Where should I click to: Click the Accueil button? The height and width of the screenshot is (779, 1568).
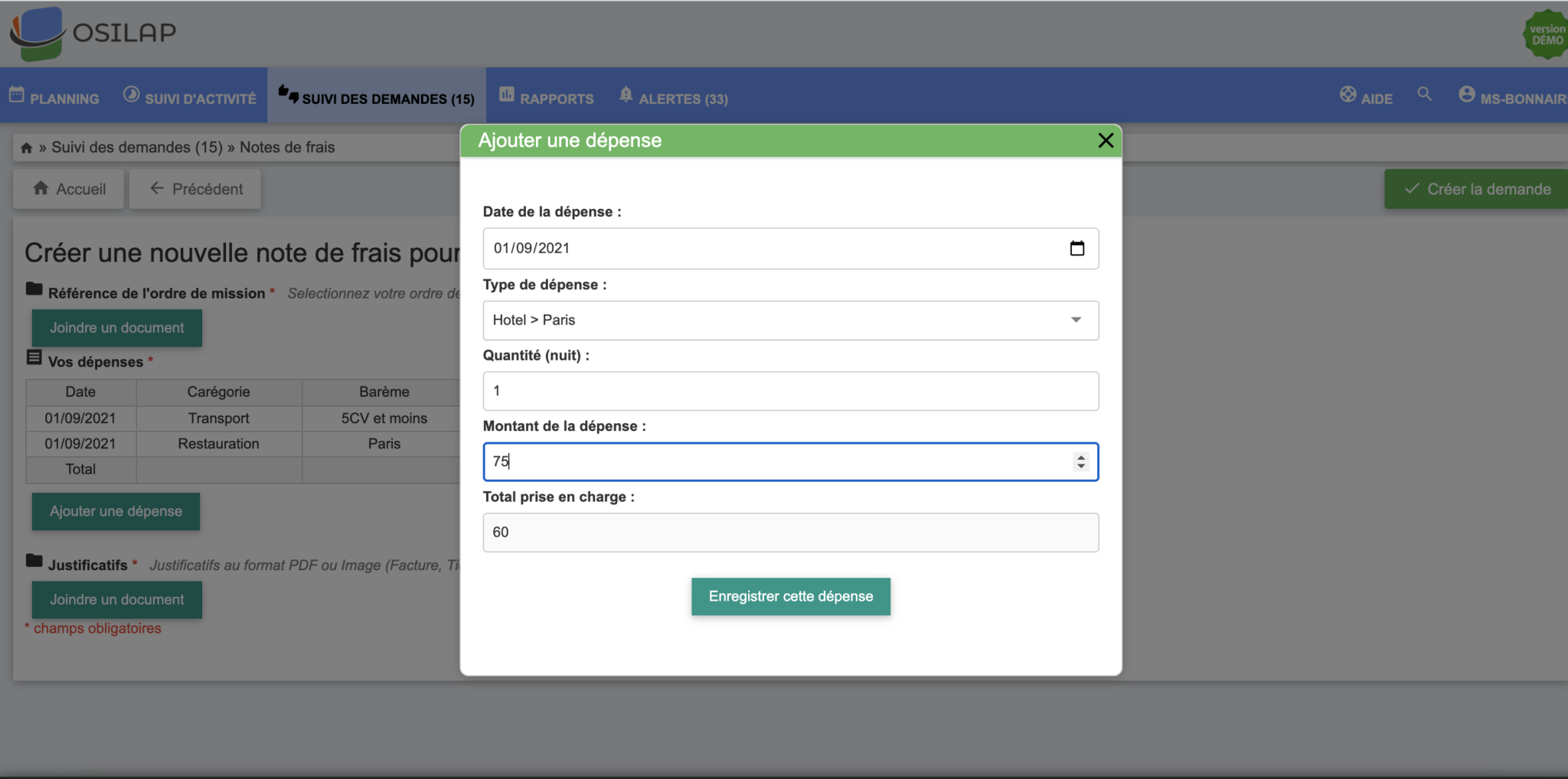pos(69,189)
